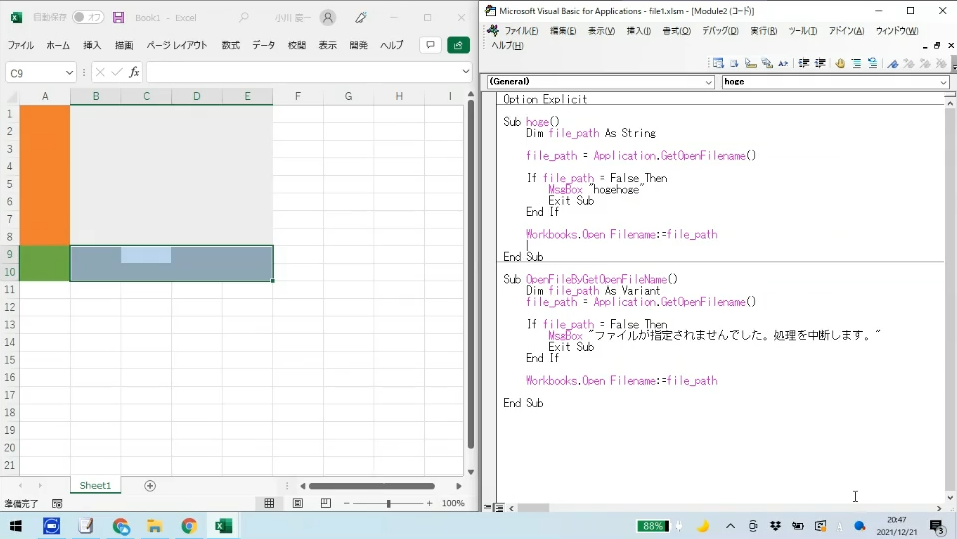
Task: Click the Excel formula bar input field
Action: click(x=305, y=72)
